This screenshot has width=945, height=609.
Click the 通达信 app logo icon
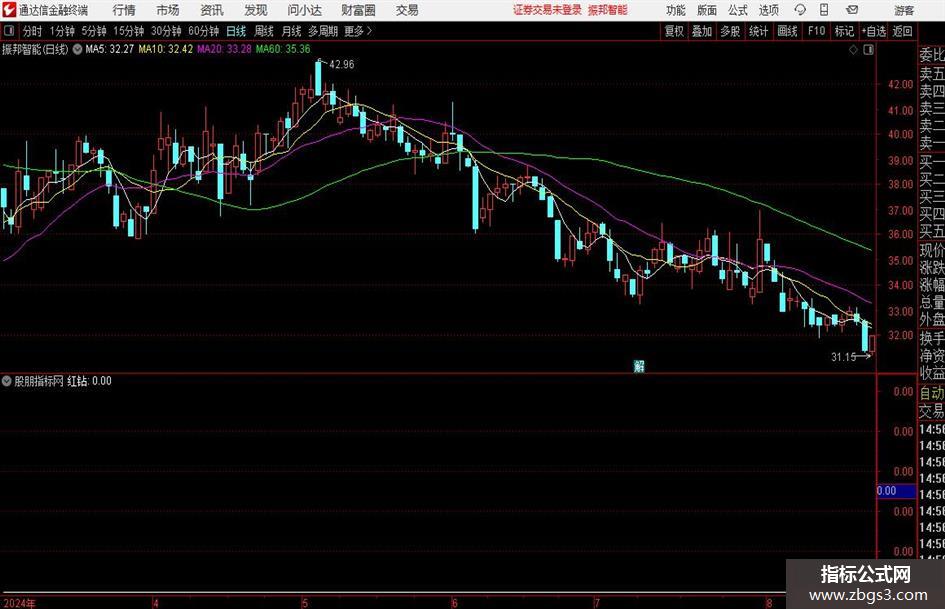coord(9,10)
